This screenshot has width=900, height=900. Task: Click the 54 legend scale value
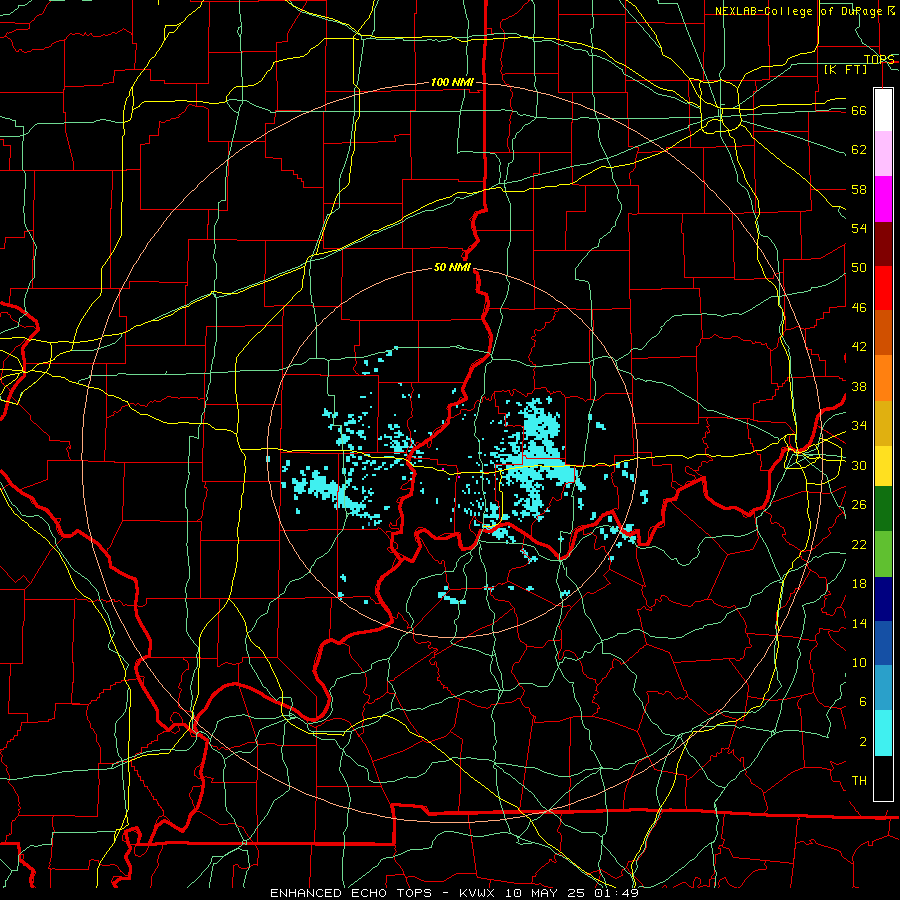tap(859, 228)
